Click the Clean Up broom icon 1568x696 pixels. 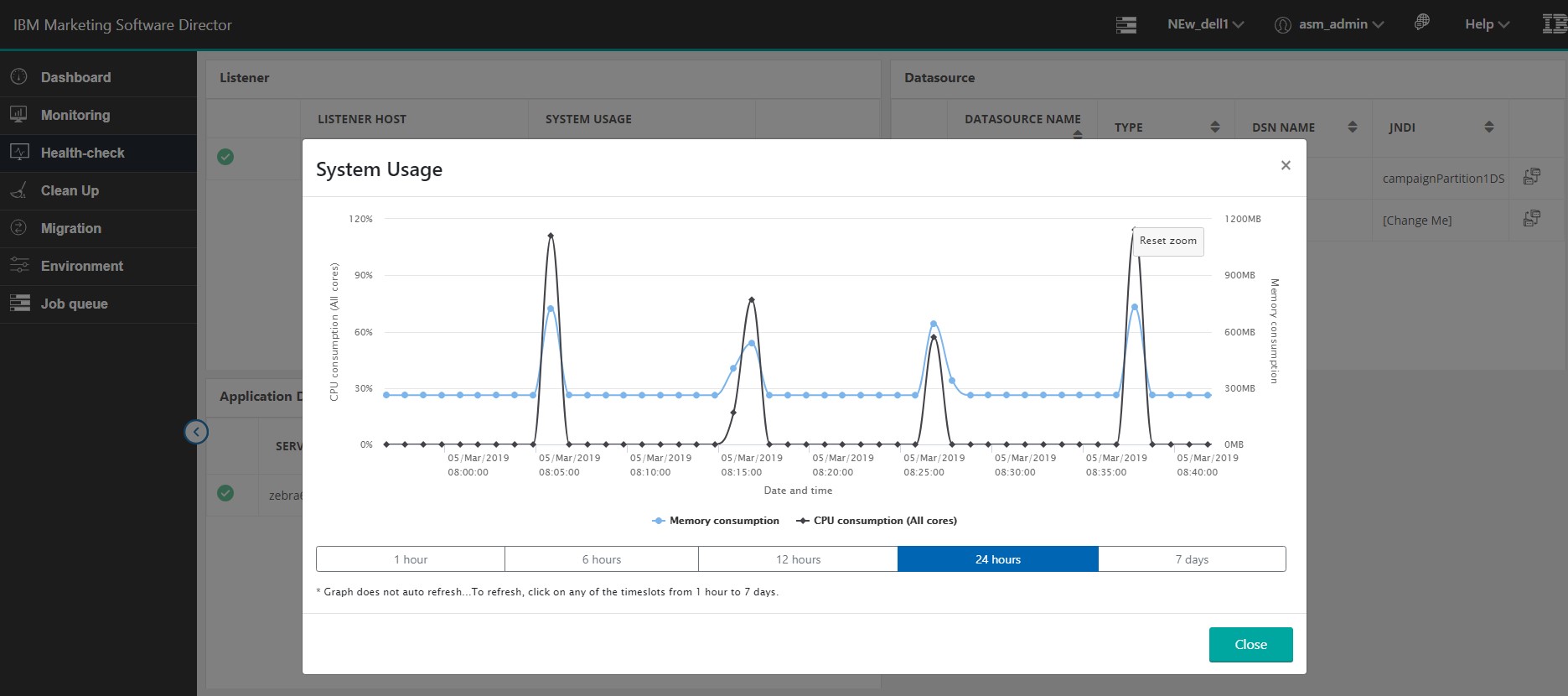[18, 190]
